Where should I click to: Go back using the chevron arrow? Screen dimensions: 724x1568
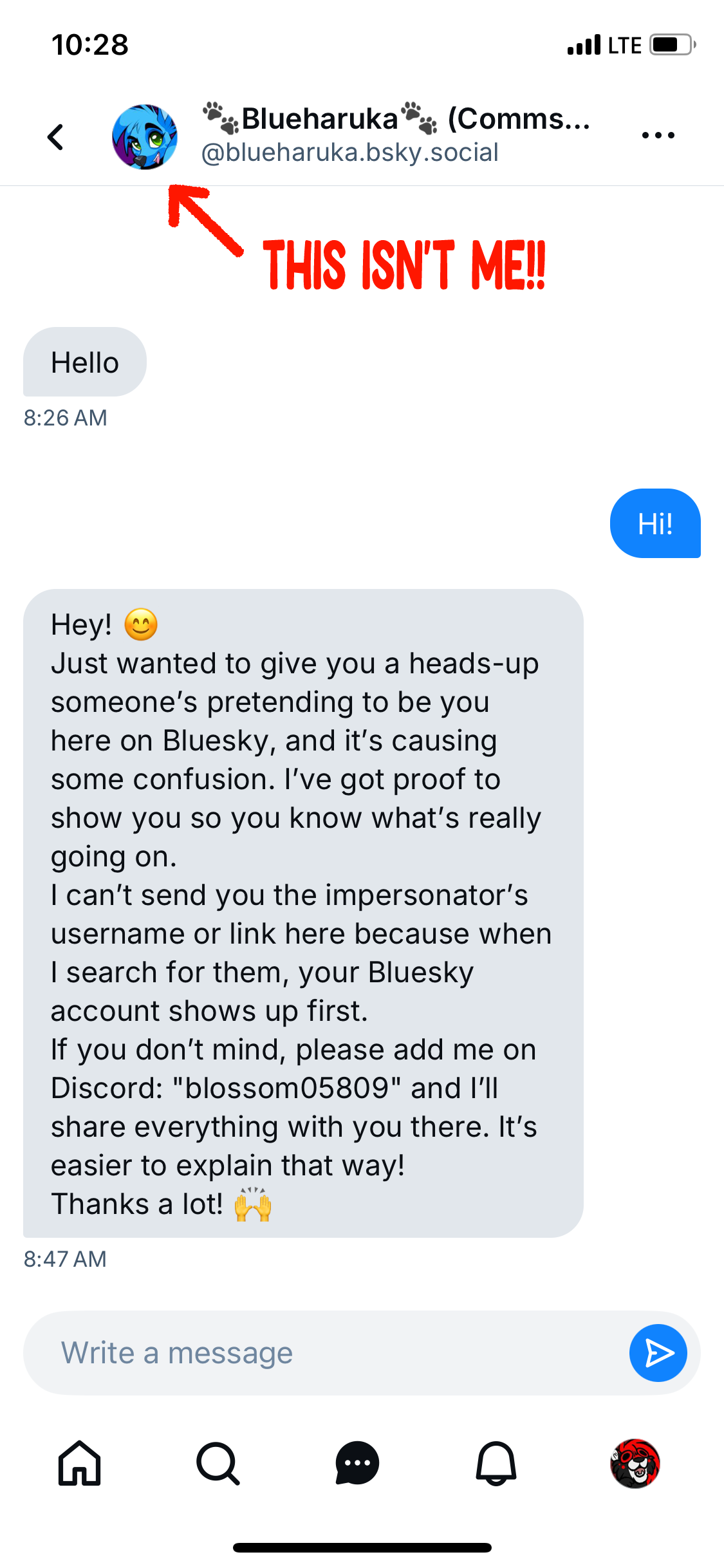(x=56, y=136)
